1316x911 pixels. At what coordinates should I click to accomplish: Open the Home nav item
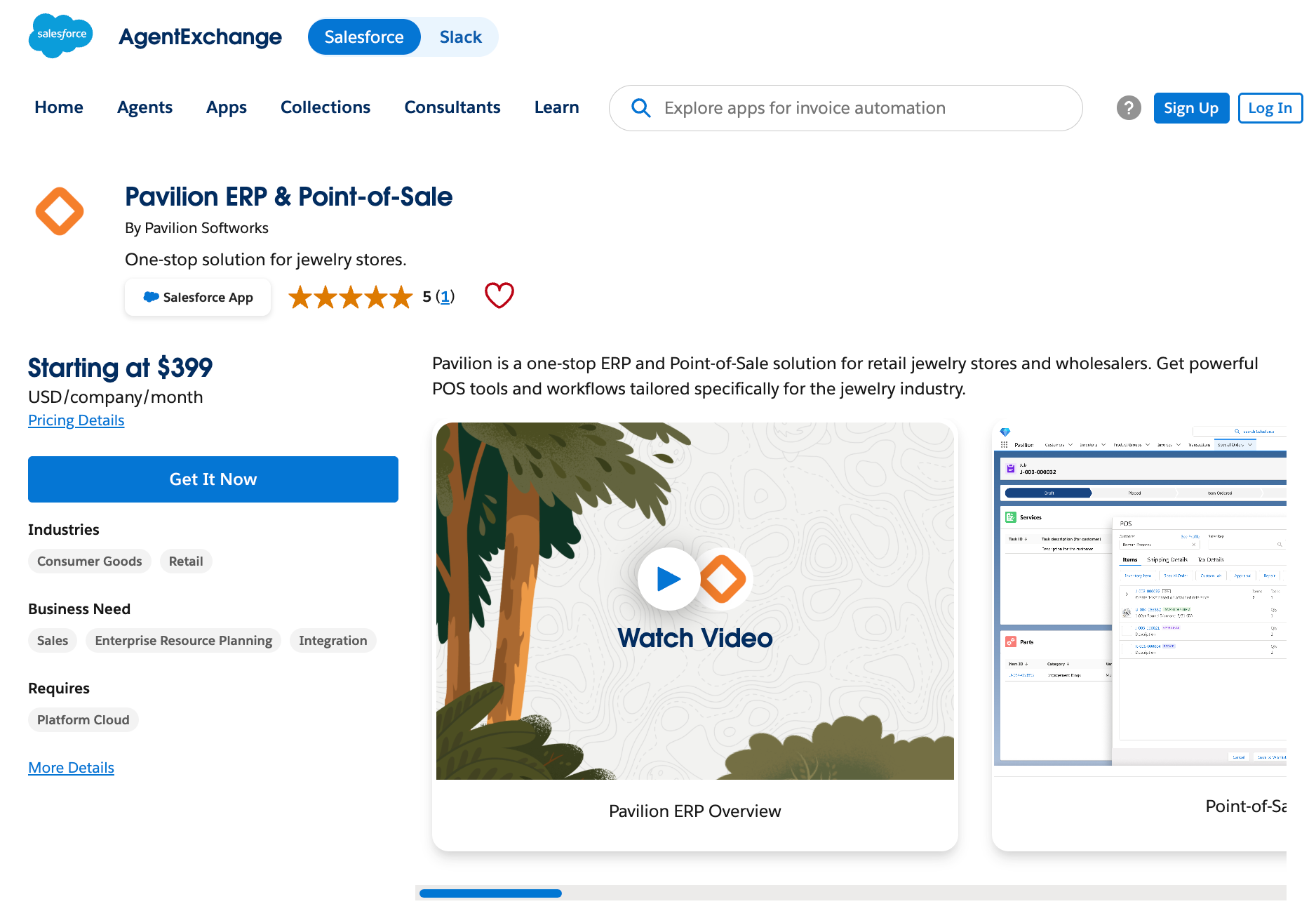59,107
